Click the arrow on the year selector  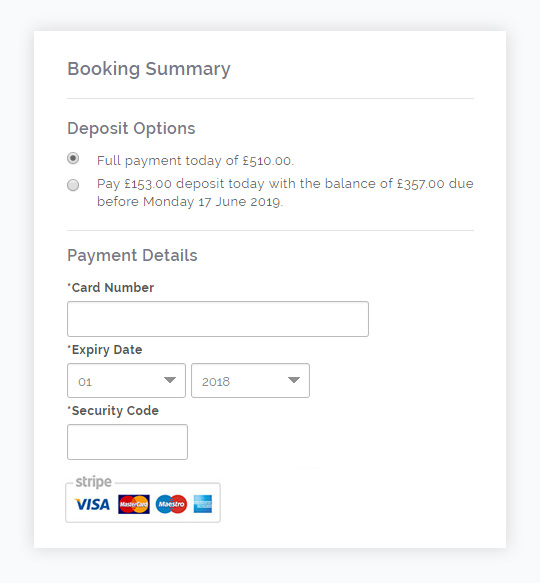coord(294,380)
